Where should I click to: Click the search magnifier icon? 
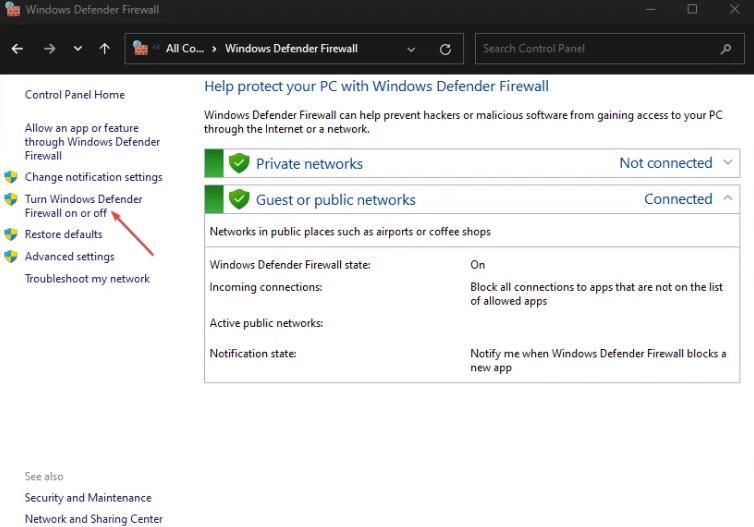[726, 49]
